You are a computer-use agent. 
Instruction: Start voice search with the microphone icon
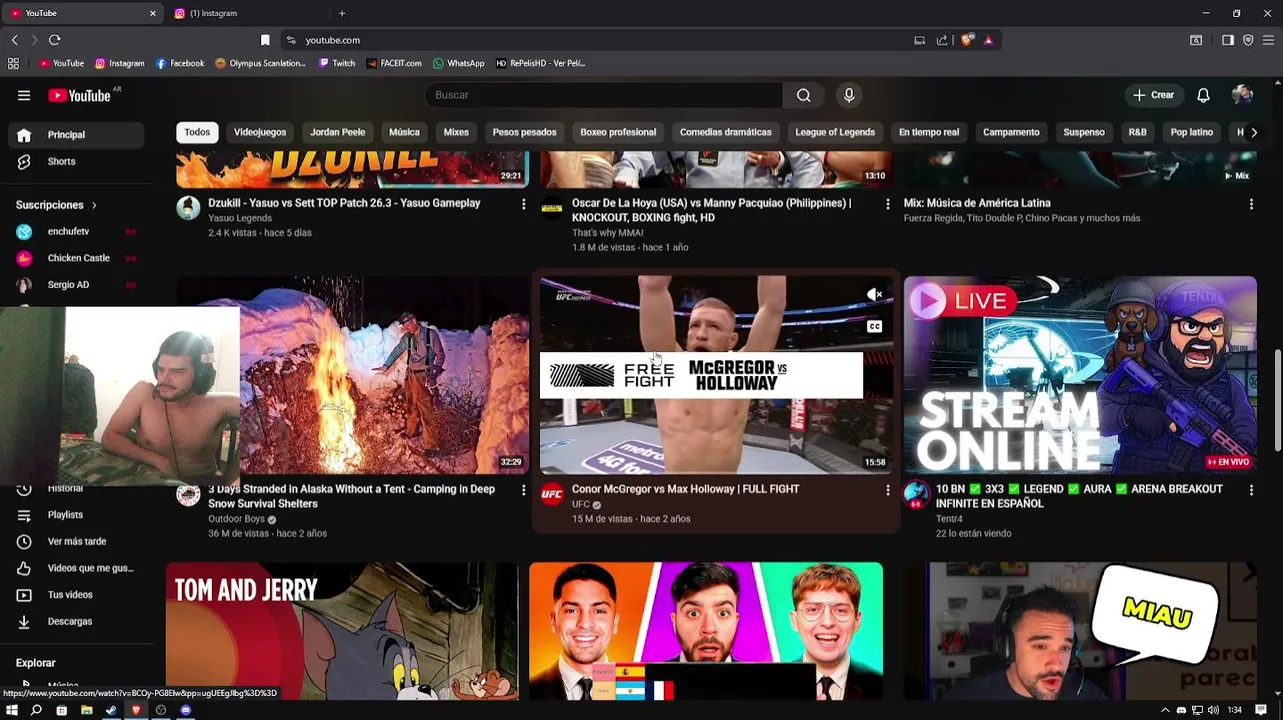coord(849,95)
